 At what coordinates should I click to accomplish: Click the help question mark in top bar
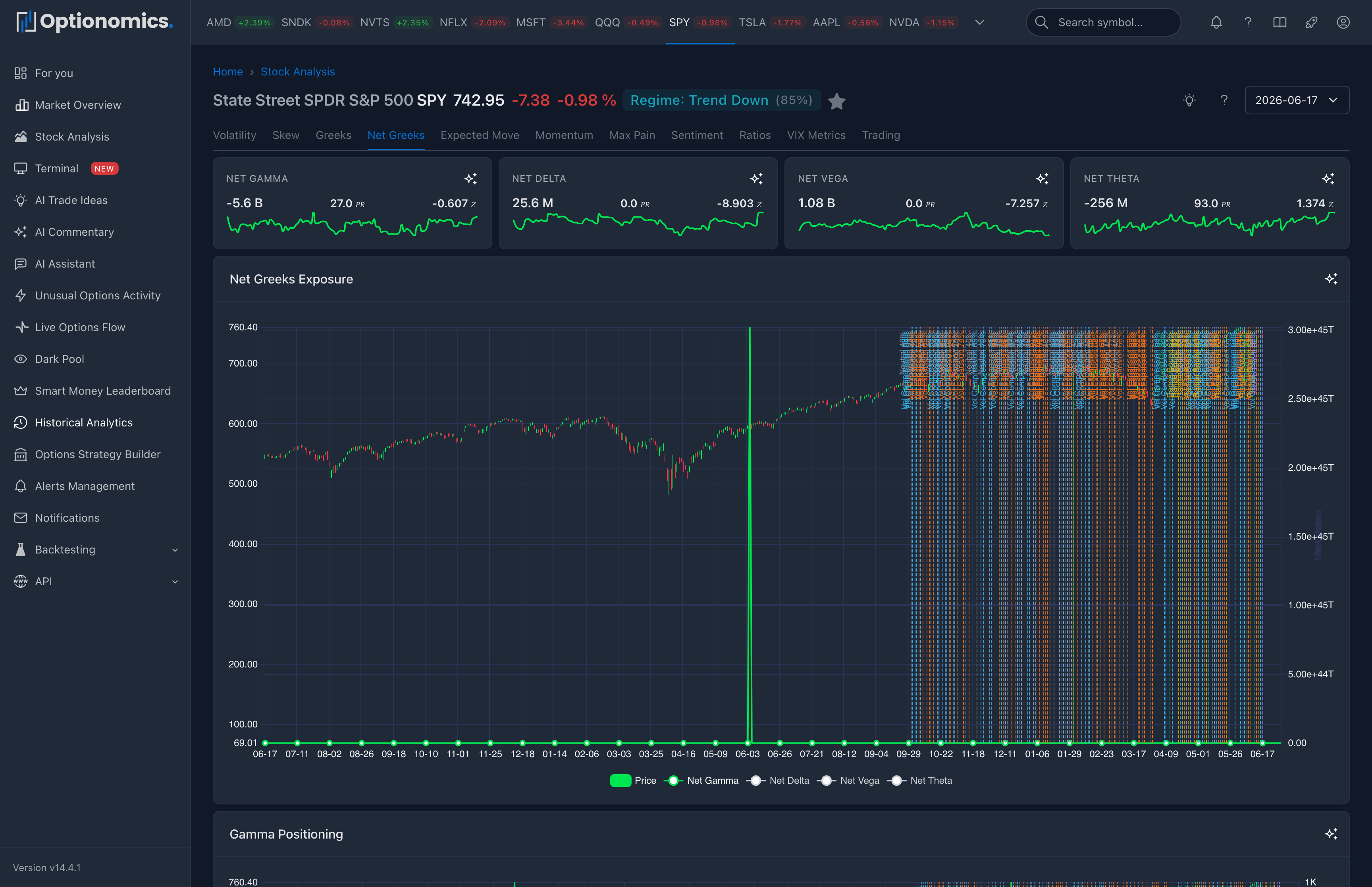click(x=1248, y=23)
